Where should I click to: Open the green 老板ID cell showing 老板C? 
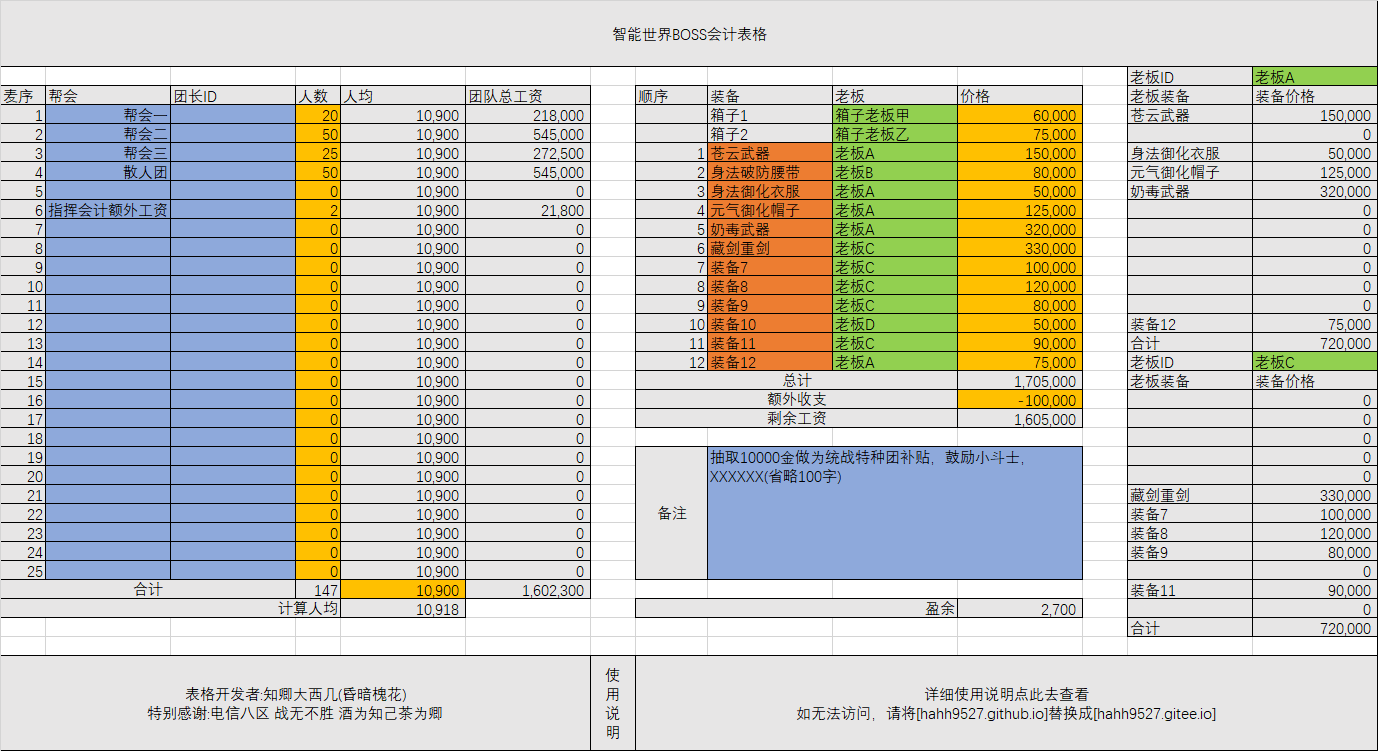pyautogui.click(x=1314, y=362)
